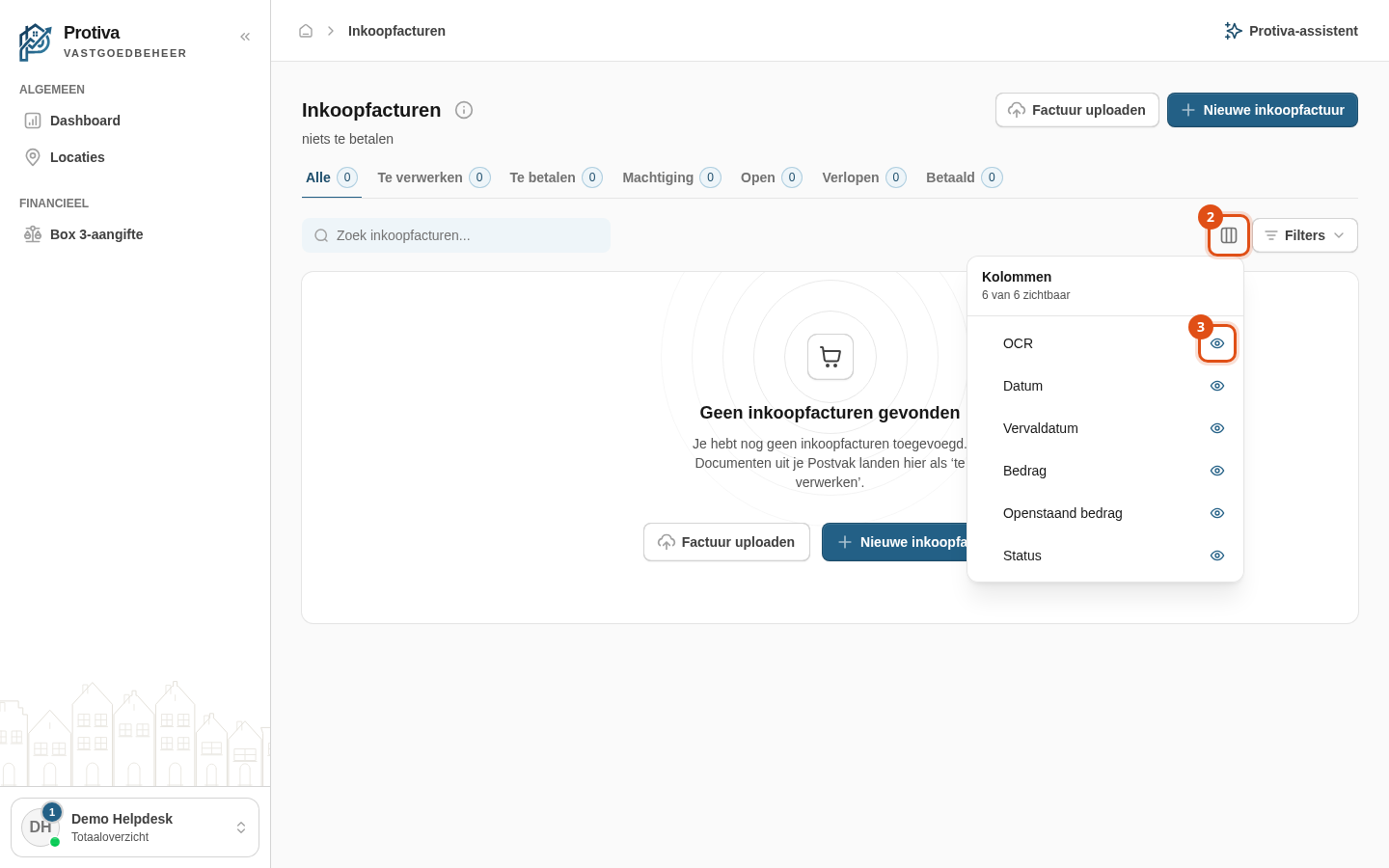Image resolution: width=1389 pixels, height=868 pixels.
Task: Open Box 3-aangifte in sidebar
Action: point(135,234)
